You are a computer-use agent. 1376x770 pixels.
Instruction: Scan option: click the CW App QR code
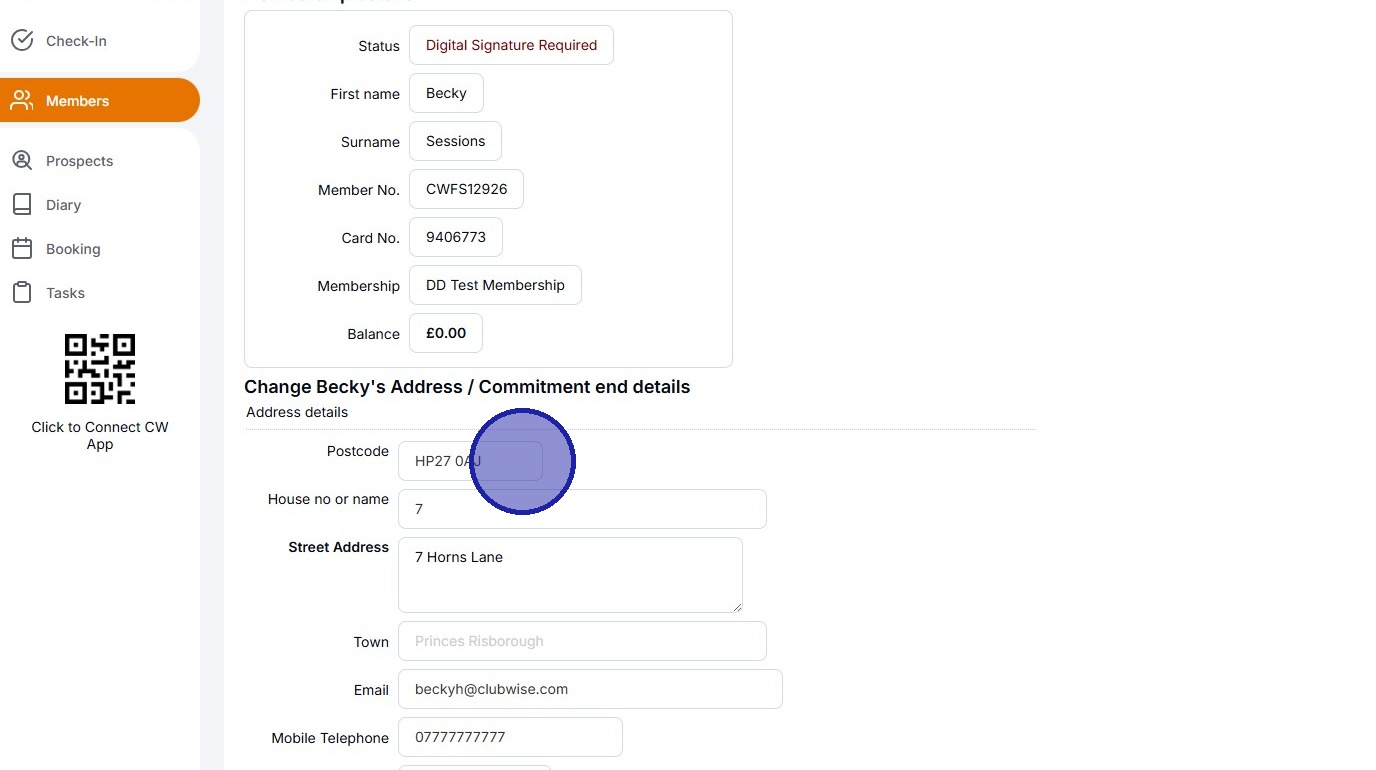coord(99,368)
